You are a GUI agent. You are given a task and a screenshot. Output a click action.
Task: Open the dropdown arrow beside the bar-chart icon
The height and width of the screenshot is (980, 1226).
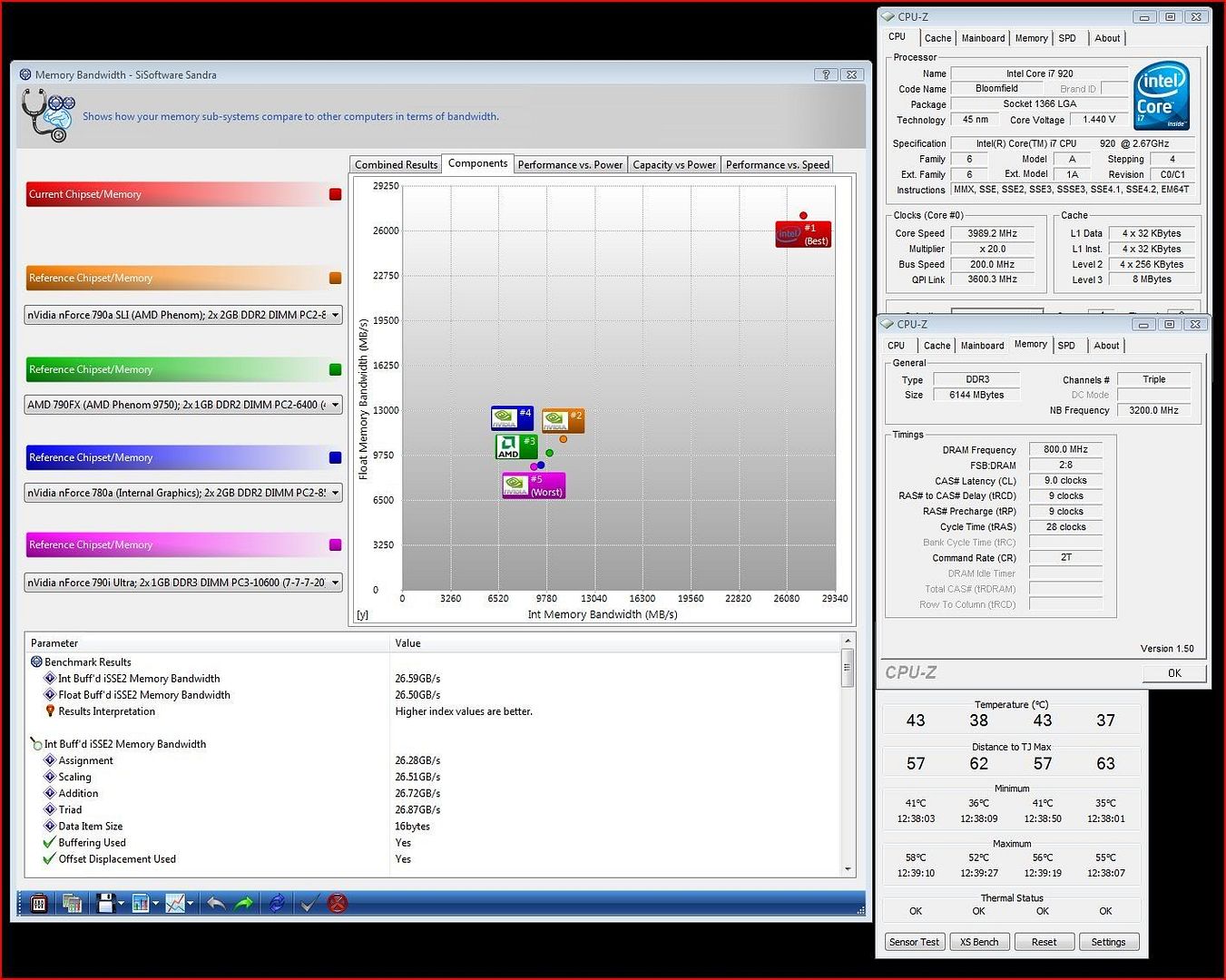[156, 904]
